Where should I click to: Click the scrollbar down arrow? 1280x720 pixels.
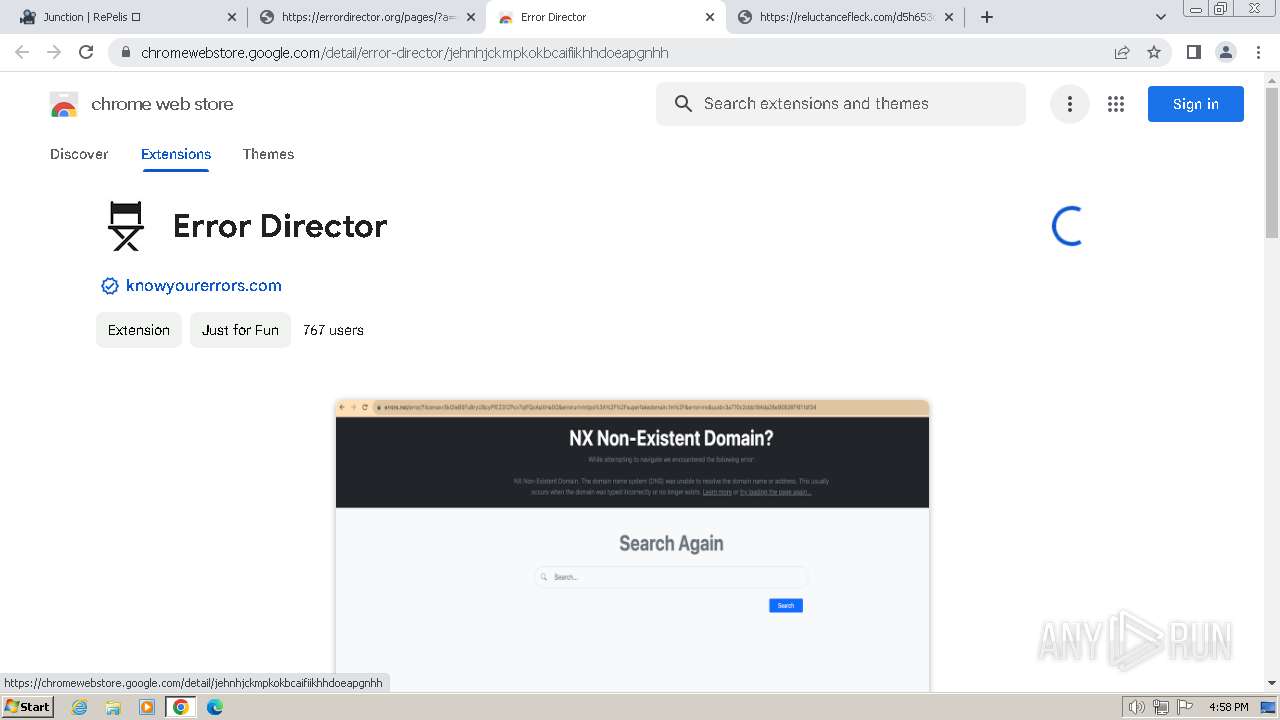(x=1272, y=683)
